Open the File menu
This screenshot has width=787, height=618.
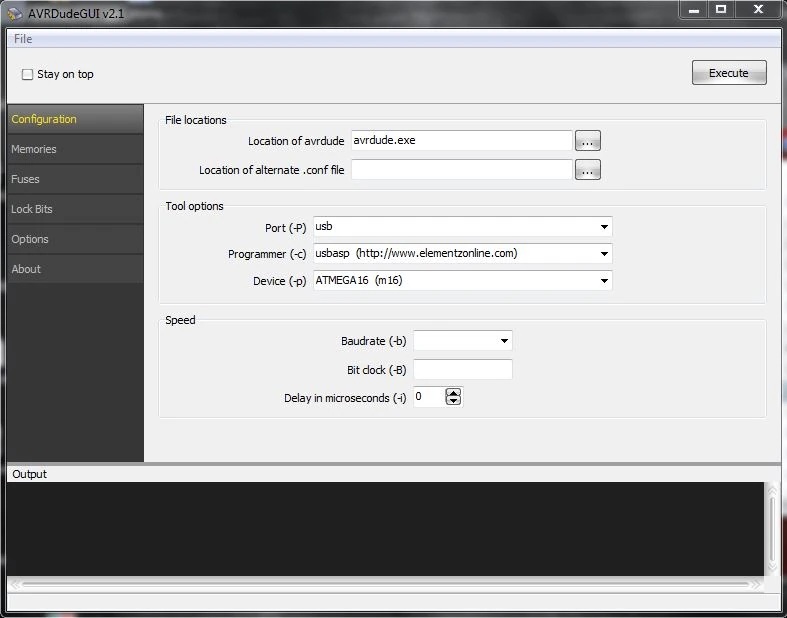click(x=23, y=39)
